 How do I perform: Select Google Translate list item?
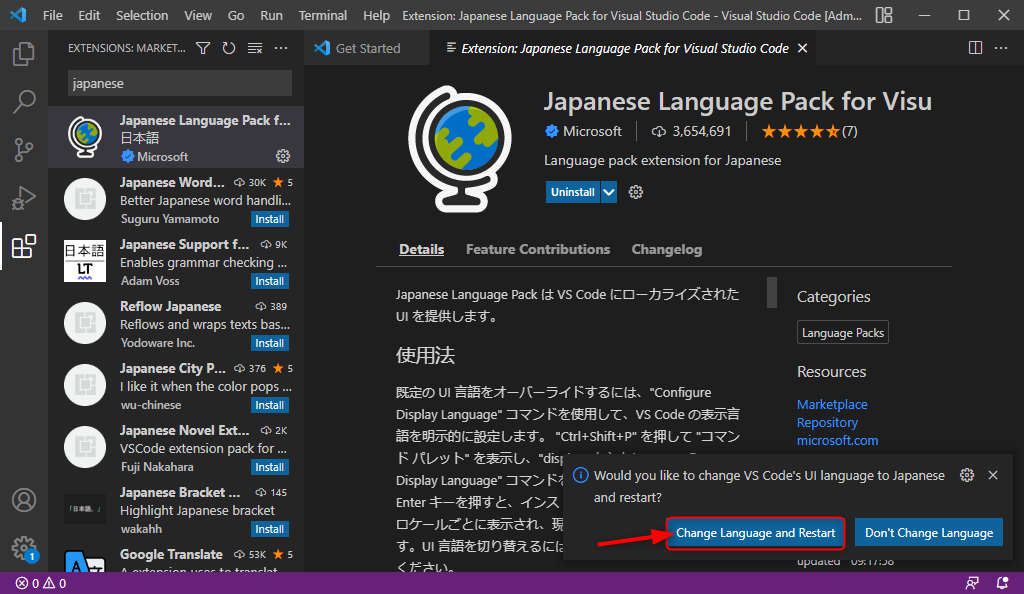(x=176, y=557)
